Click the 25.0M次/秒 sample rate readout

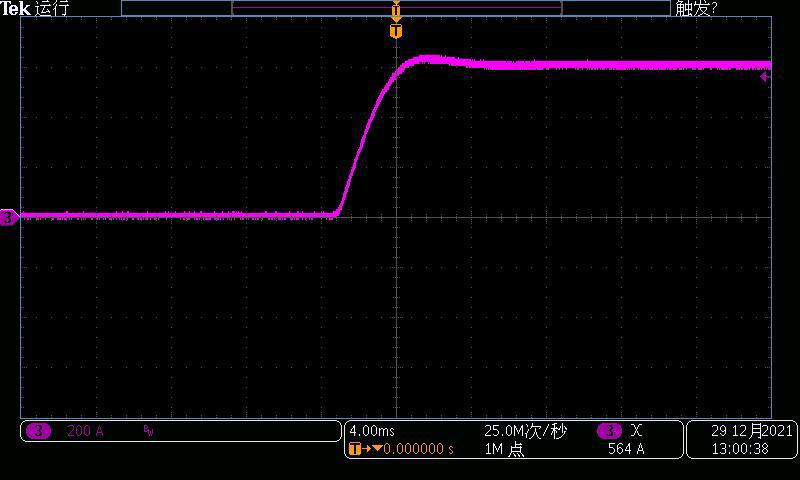pyautogui.click(x=525, y=431)
